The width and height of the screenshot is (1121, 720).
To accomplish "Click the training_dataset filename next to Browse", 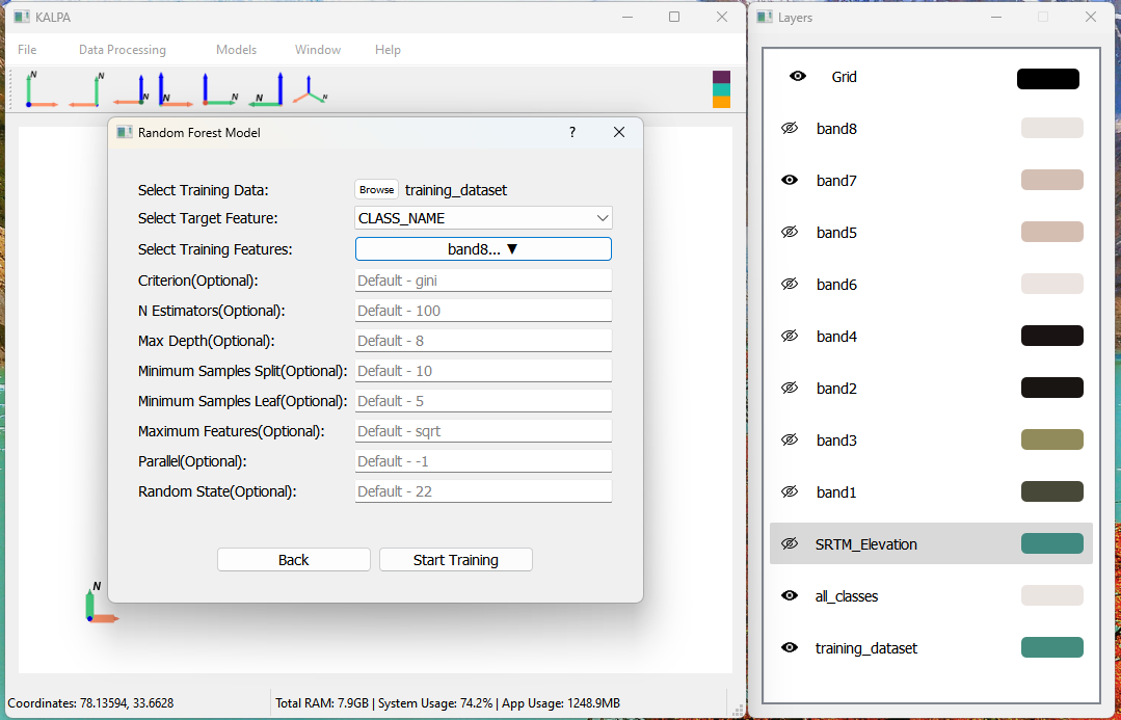I will point(456,190).
